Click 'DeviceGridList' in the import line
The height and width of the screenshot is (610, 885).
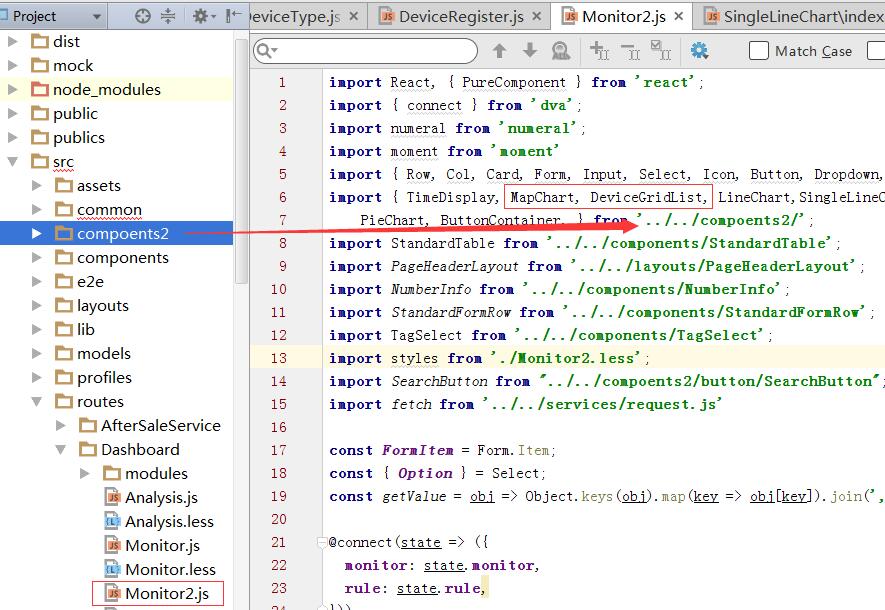645,197
